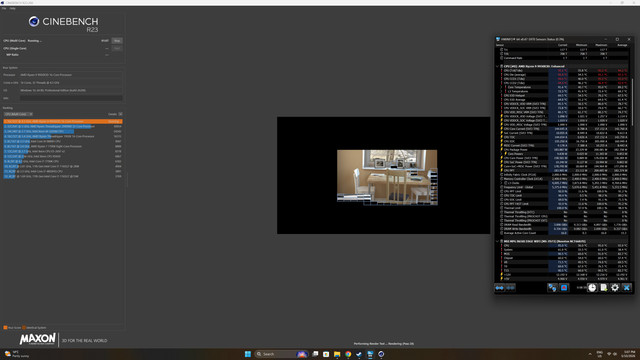Select the Threadripper 2990WX ranking row
The width and height of the screenshot is (640, 360).
pyautogui.click(x=63, y=127)
